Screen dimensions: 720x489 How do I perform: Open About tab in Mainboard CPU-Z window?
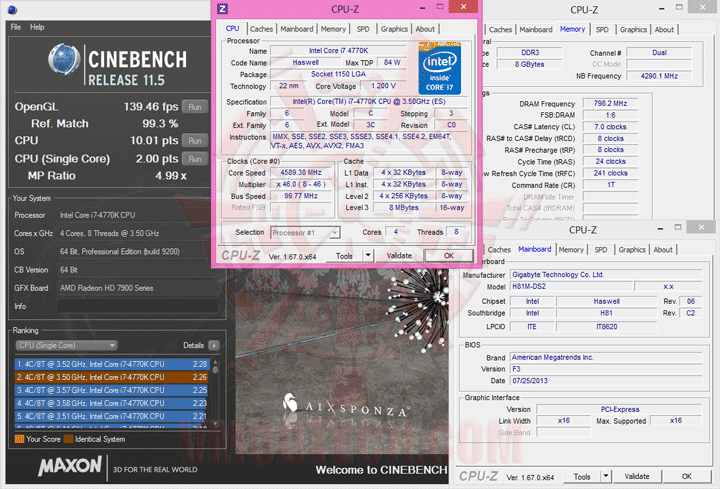(x=663, y=250)
